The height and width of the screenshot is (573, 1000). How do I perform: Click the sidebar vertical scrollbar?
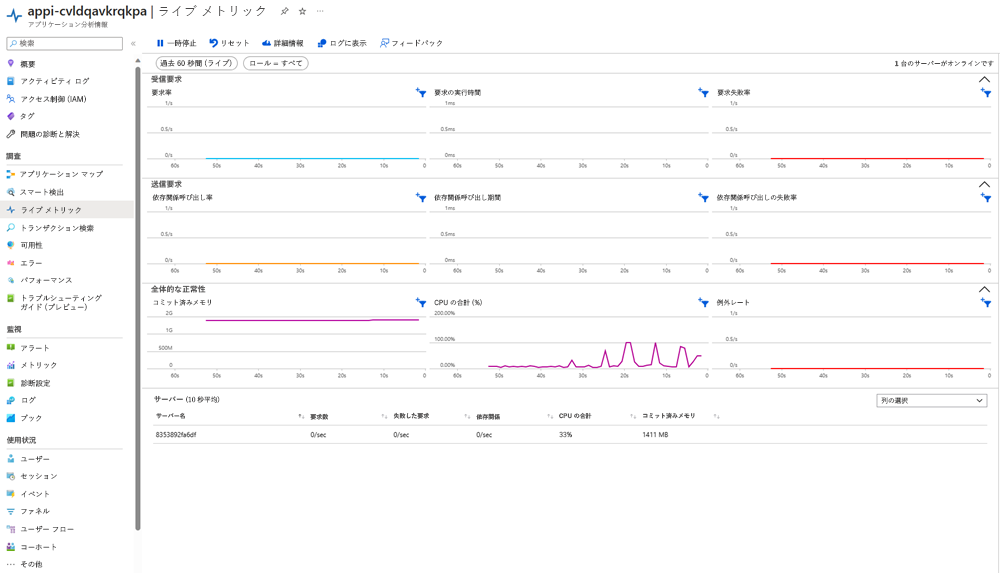138,297
